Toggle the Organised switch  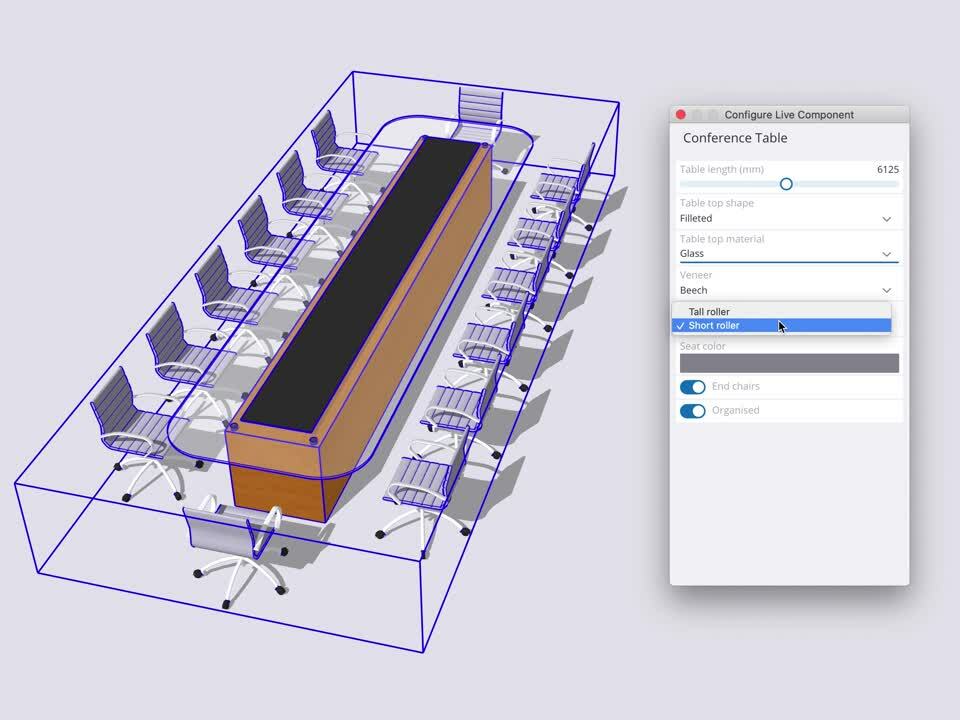click(x=692, y=411)
